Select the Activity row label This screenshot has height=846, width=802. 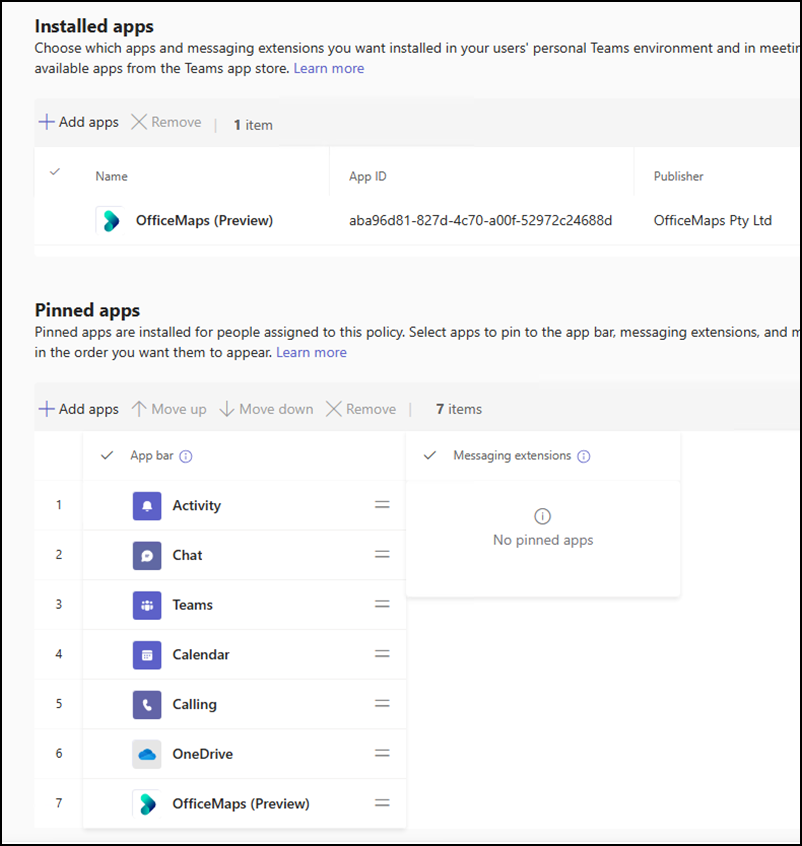(196, 506)
